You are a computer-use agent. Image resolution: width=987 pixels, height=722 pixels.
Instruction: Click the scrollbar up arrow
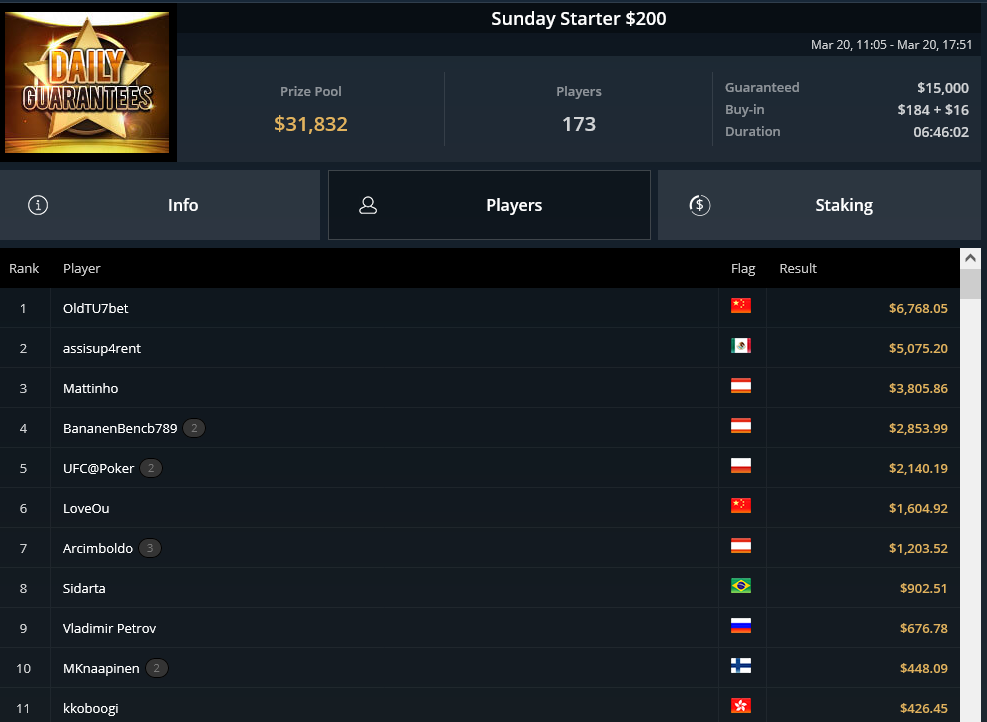[970, 258]
